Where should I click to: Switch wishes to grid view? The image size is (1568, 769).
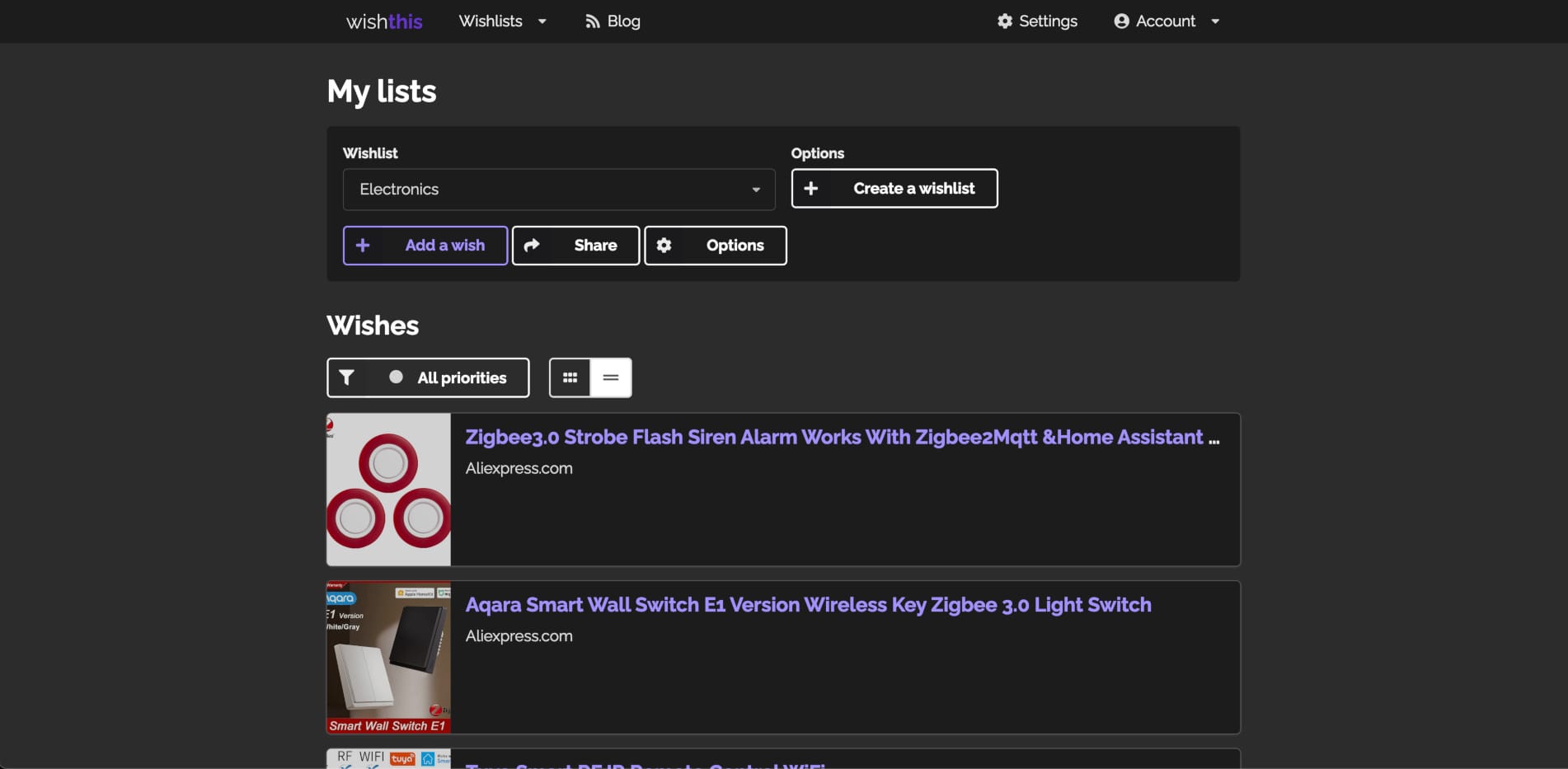click(570, 377)
